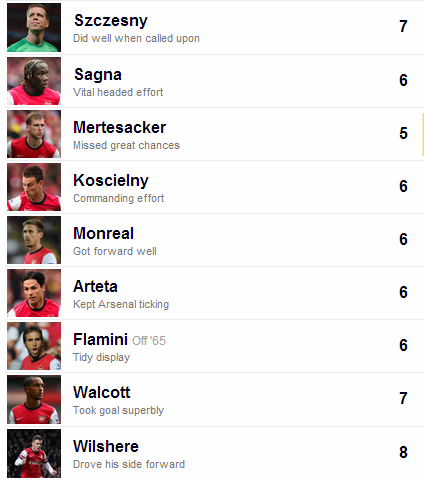Open Flamini's player photo
424x480 pixels.
[34, 346]
